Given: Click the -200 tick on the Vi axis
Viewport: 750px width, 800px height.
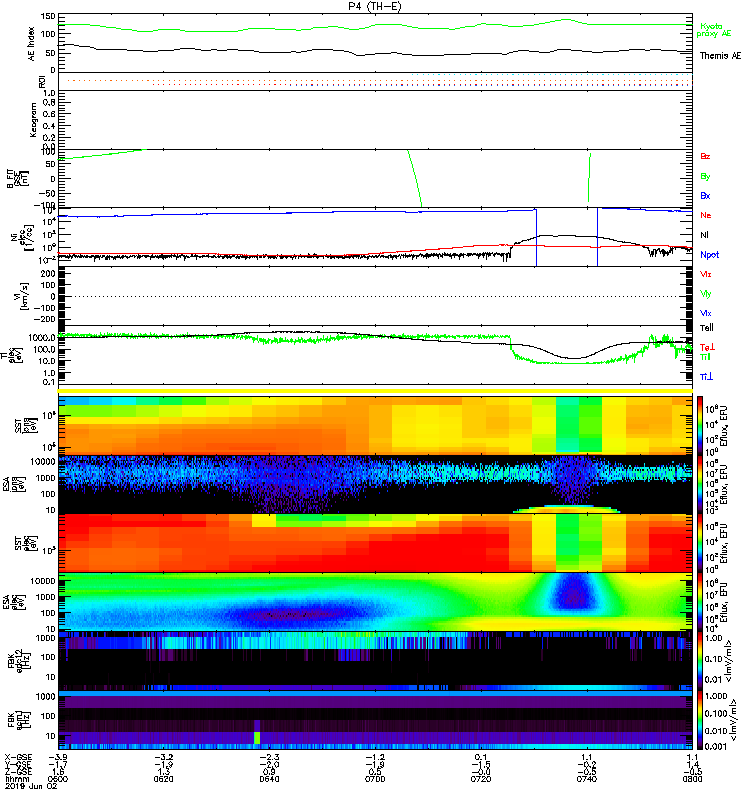Looking at the screenshot, I should click(x=45, y=319).
